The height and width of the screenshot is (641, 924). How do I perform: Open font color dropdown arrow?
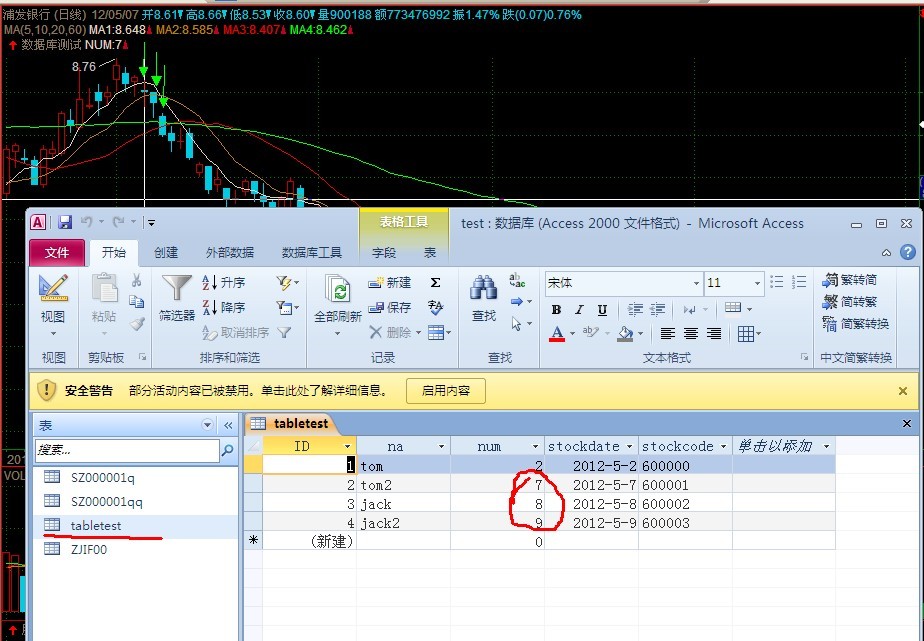point(572,334)
